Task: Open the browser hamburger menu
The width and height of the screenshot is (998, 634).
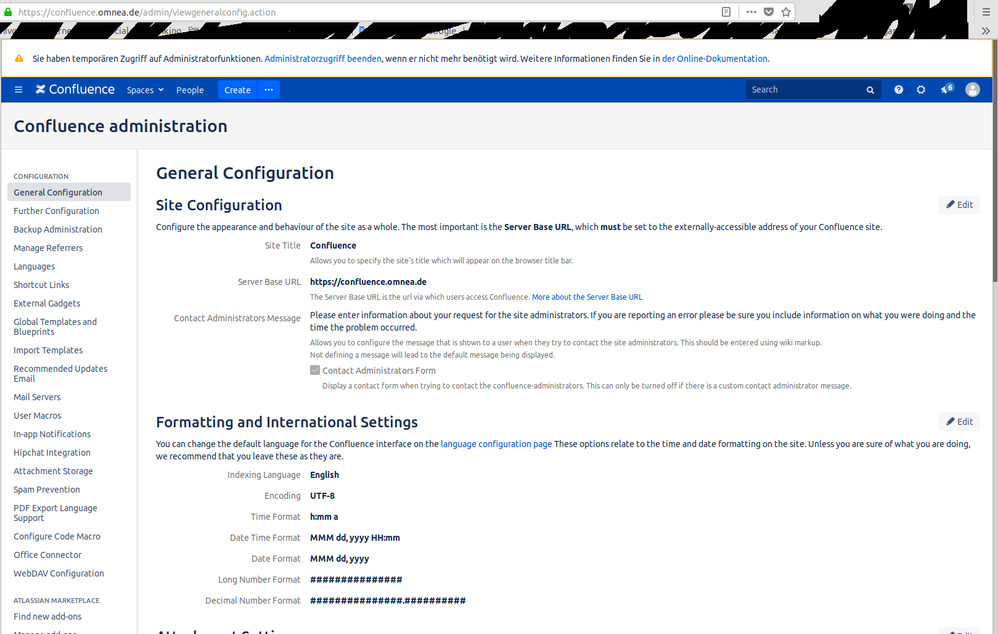Action: click(x=987, y=11)
